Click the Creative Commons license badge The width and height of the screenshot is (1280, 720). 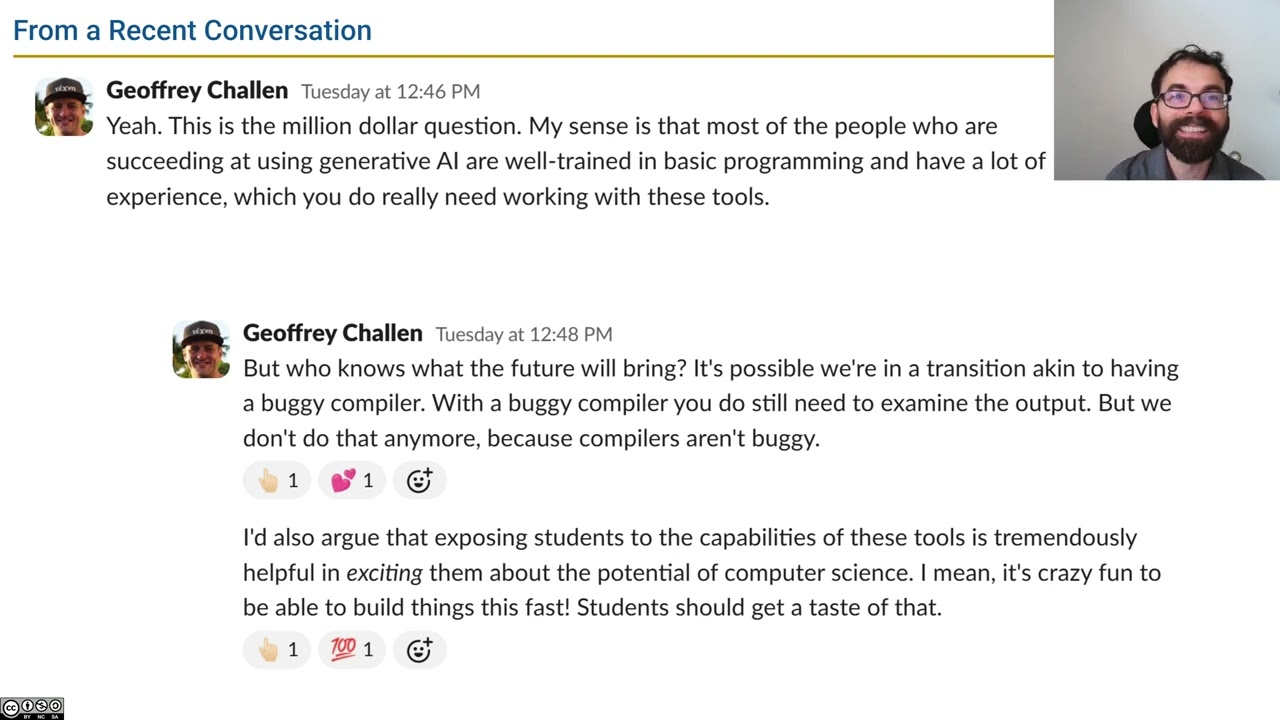(32, 709)
